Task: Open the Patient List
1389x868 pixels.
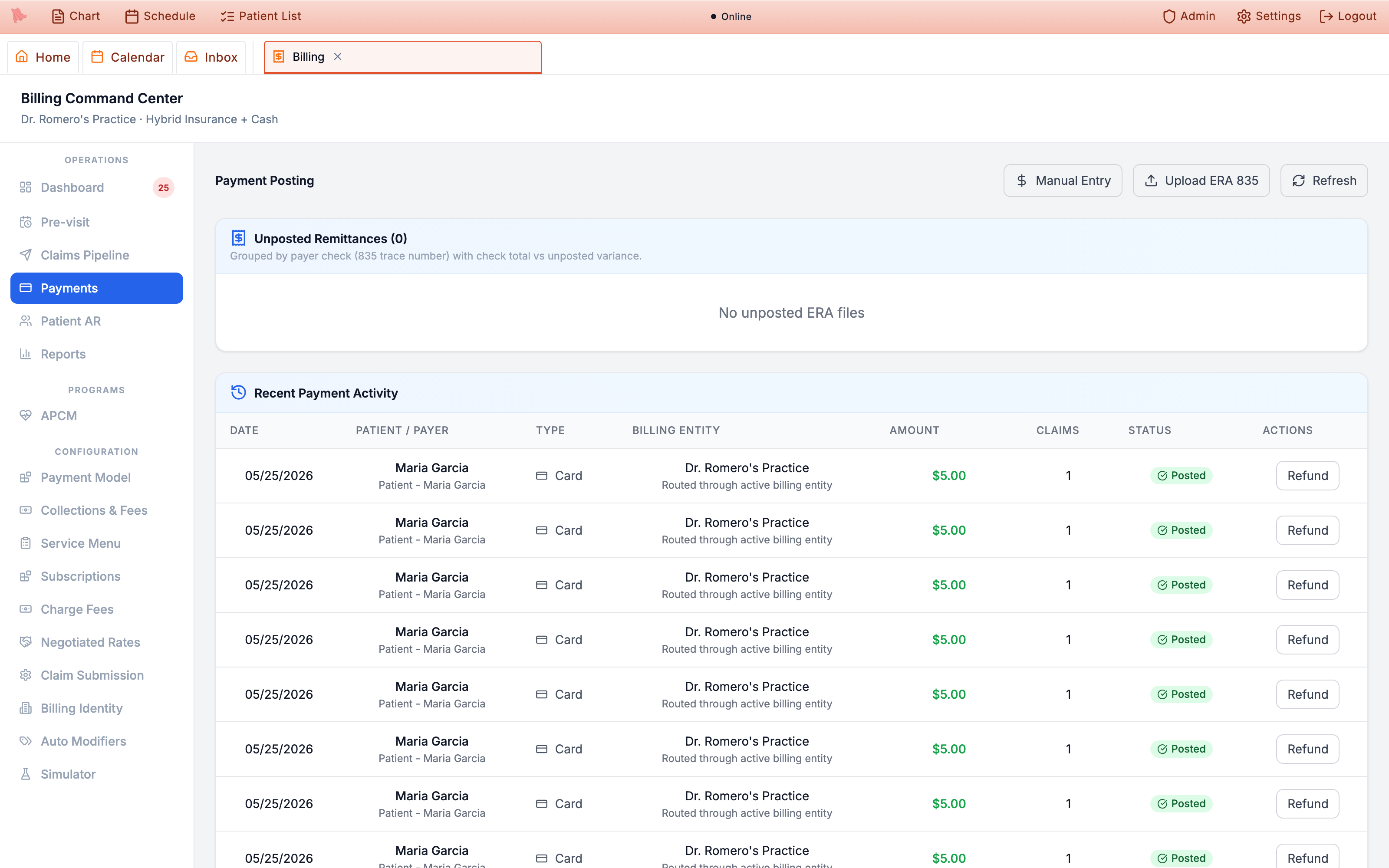Action: pos(261,16)
